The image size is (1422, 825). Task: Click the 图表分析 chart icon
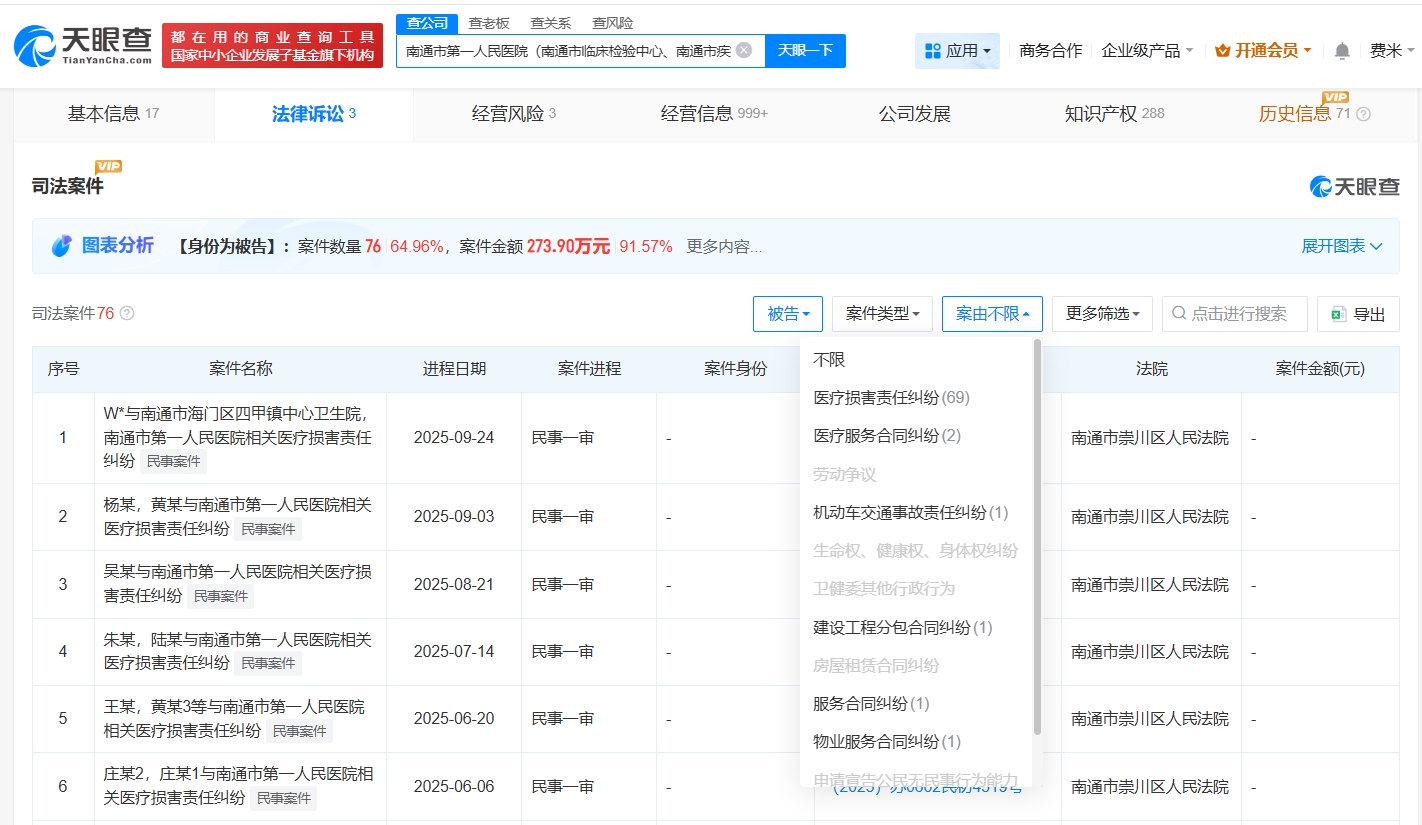tap(62, 246)
